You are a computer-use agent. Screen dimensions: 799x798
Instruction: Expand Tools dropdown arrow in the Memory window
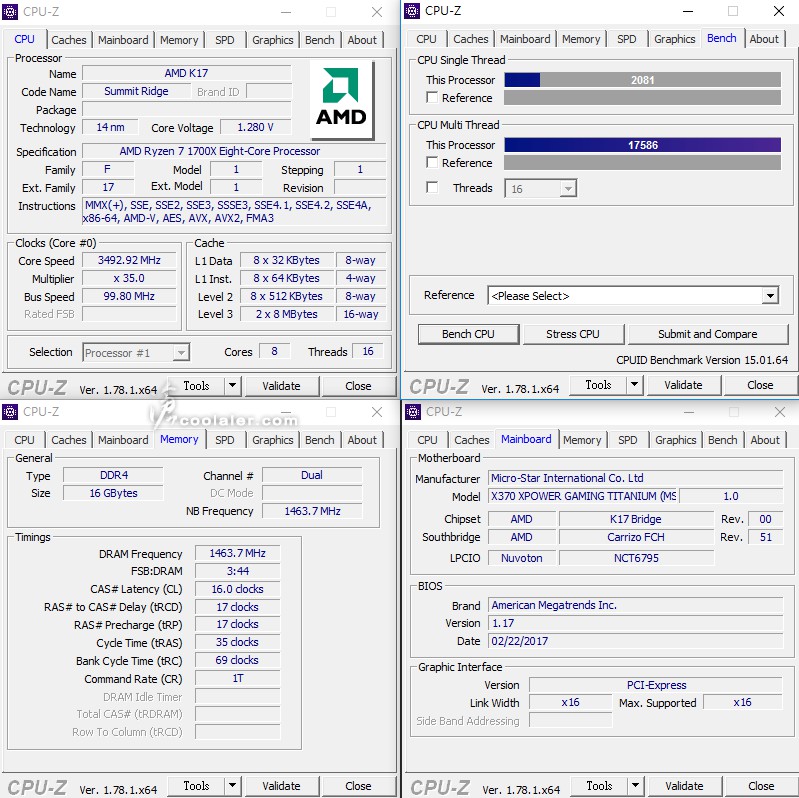tap(232, 786)
